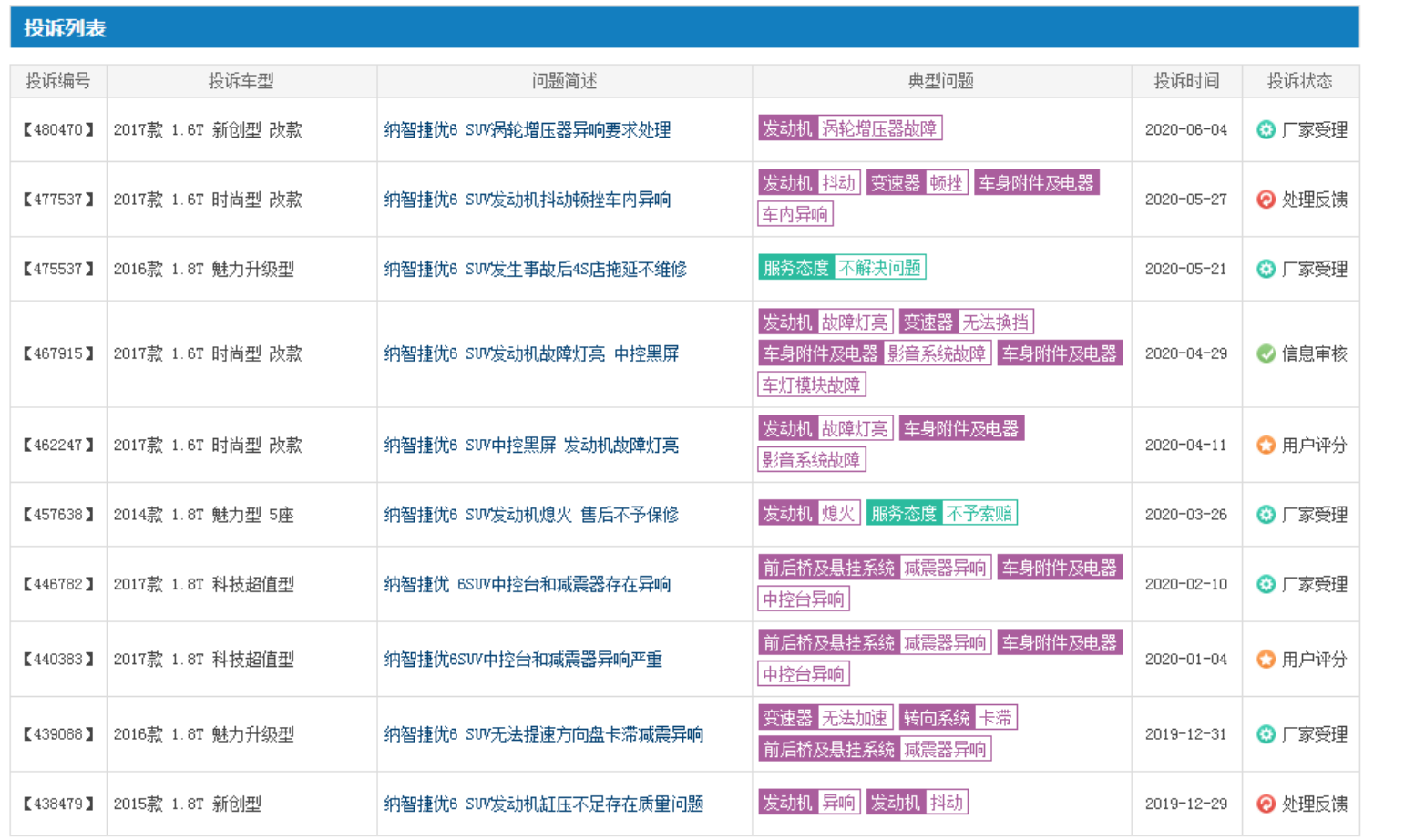Click the 投诉状态 column header
The width and height of the screenshot is (1425, 840).
coord(1299,81)
